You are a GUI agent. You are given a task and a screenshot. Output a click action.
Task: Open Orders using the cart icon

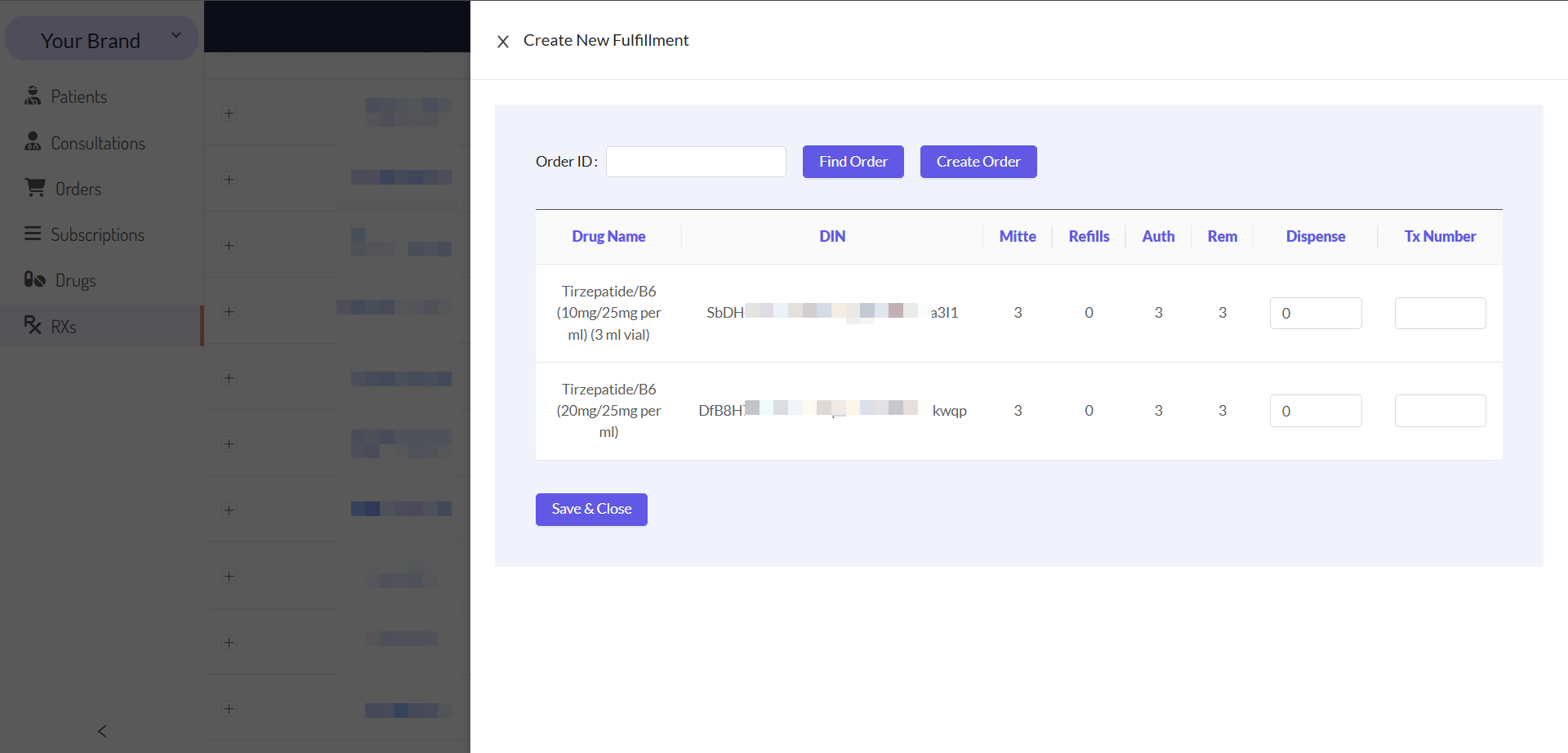pyautogui.click(x=35, y=188)
